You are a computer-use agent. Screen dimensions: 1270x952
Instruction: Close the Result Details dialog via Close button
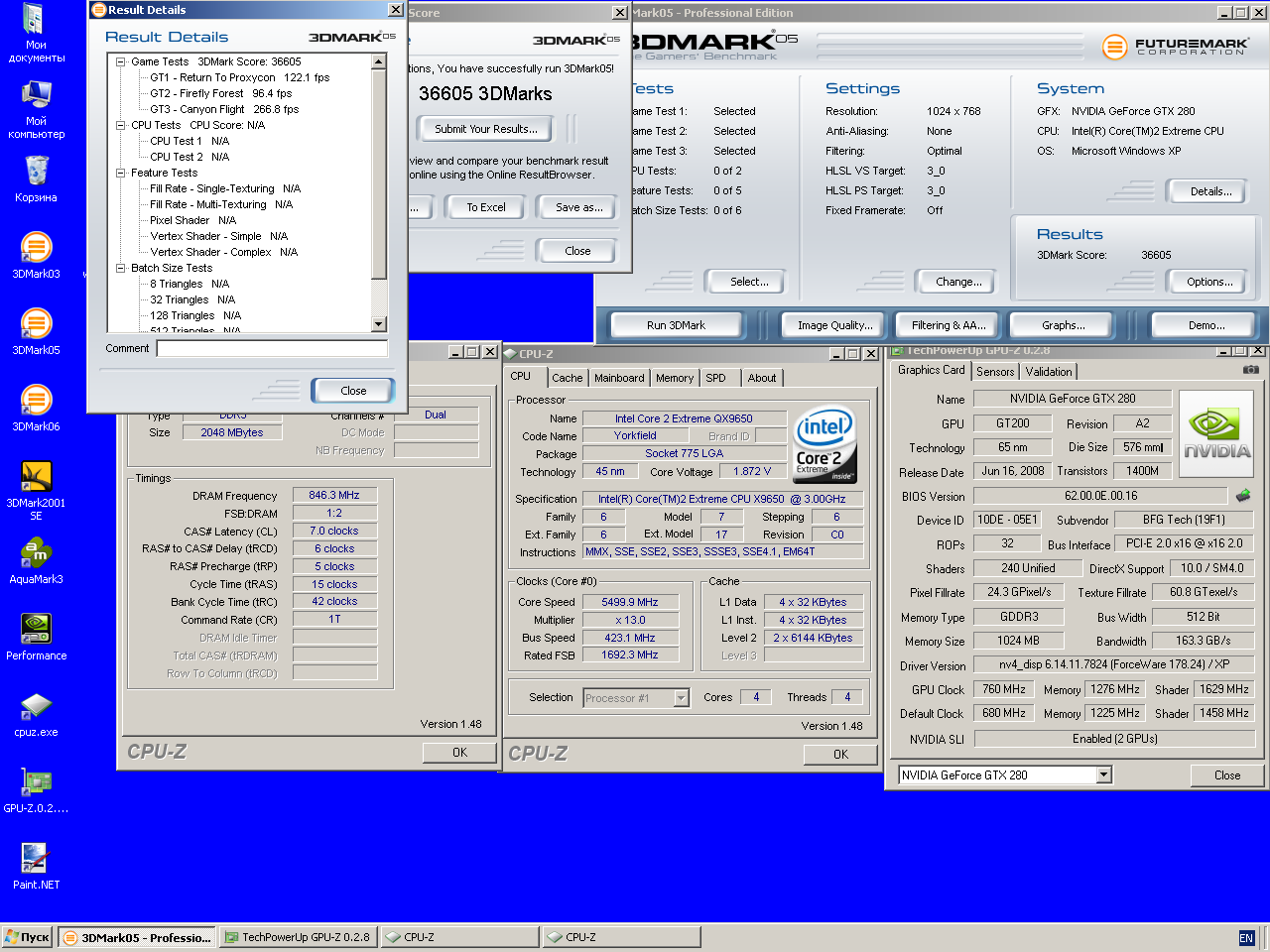(353, 391)
